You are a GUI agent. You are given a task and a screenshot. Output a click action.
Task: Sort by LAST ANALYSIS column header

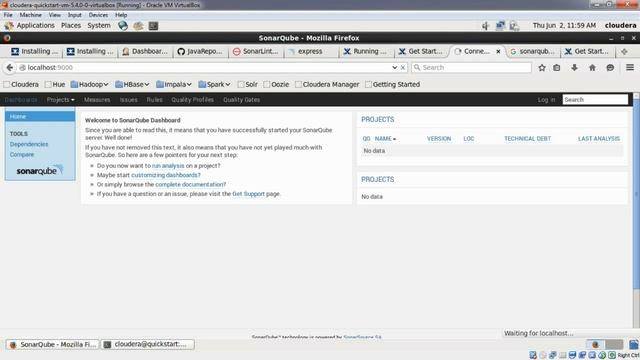pyautogui.click(x=599, y=139)
